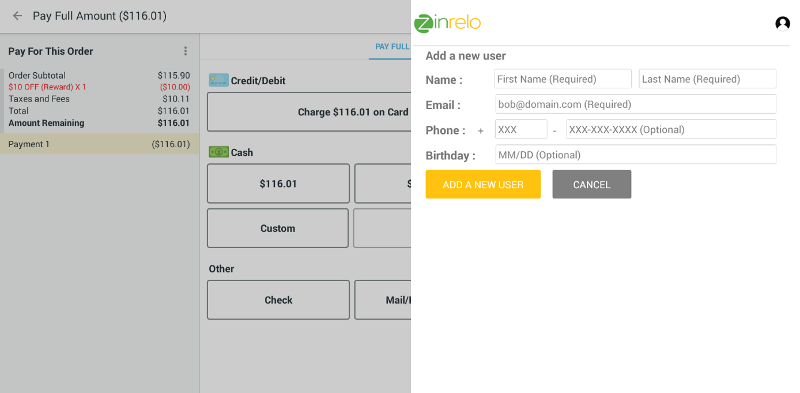Select the Mail payment option
800x393 pixels.
tap(383, 300)
